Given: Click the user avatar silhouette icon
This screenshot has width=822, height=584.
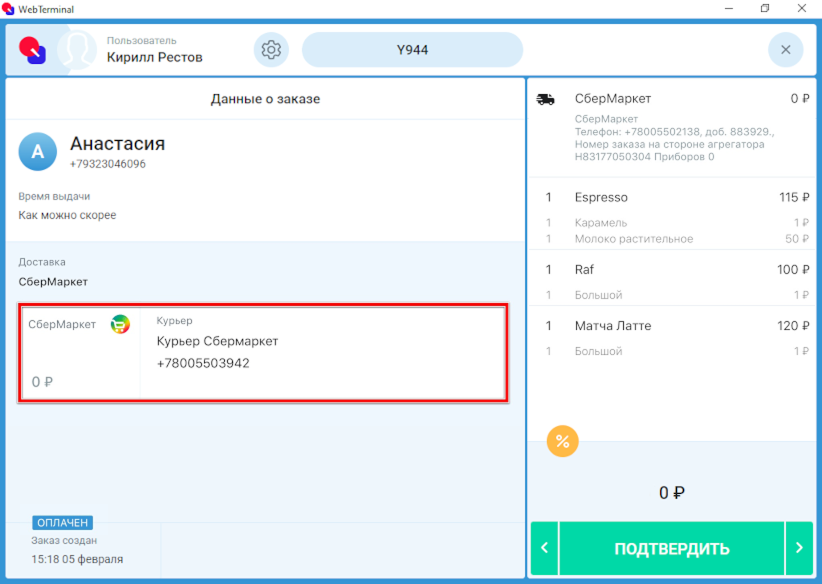Looking at the screenshot, I should coord(77,50).
